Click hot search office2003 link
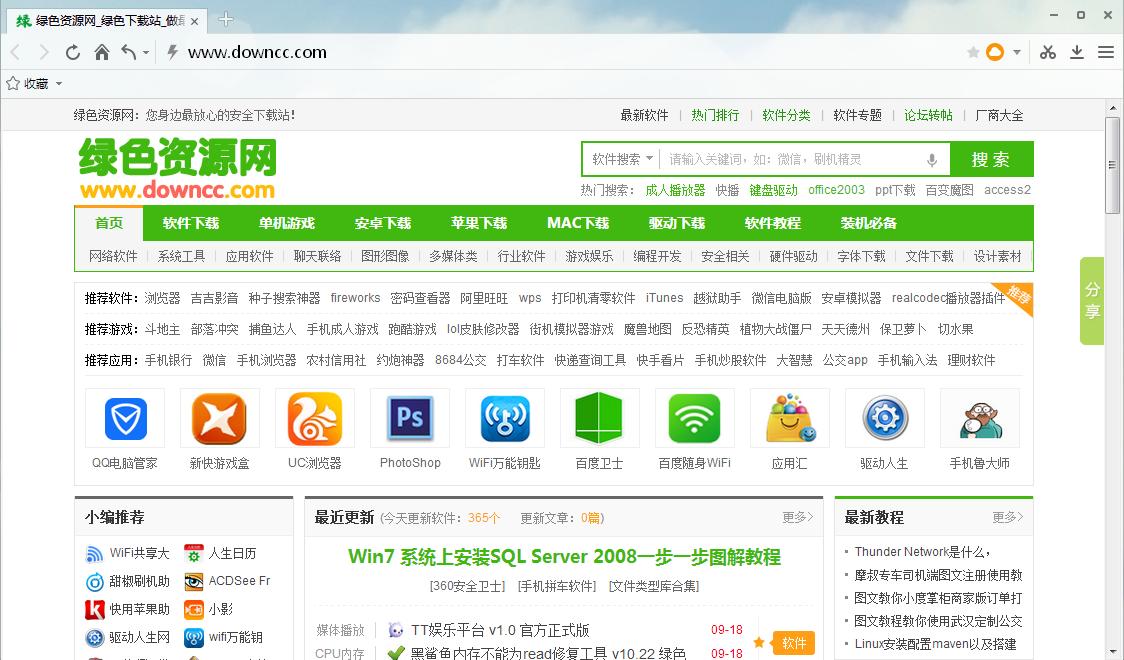 coord(837,190)
